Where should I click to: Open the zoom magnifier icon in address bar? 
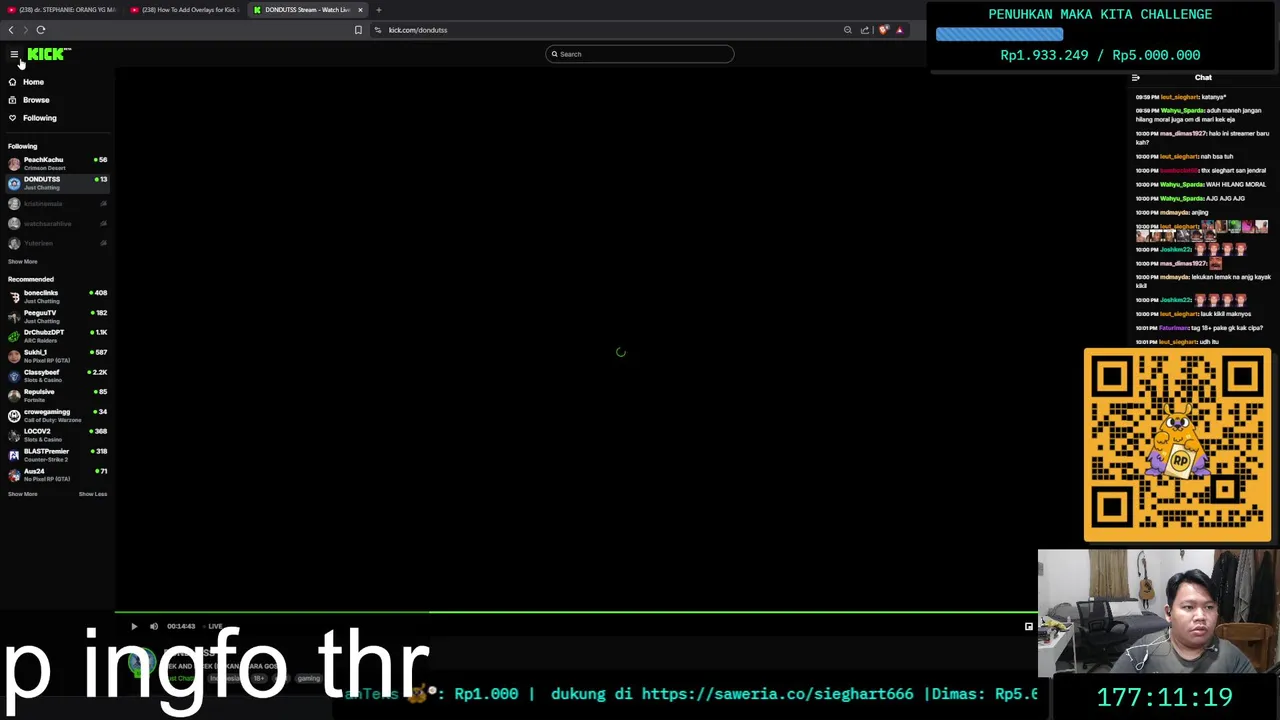[x=848, y=30]
